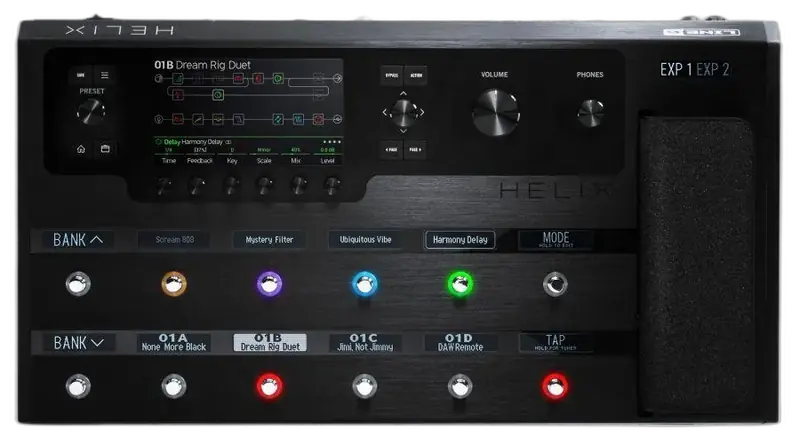
Task: Select preset 01C Jimi, Not Jimmy footswitch
Action: (365, 386)
